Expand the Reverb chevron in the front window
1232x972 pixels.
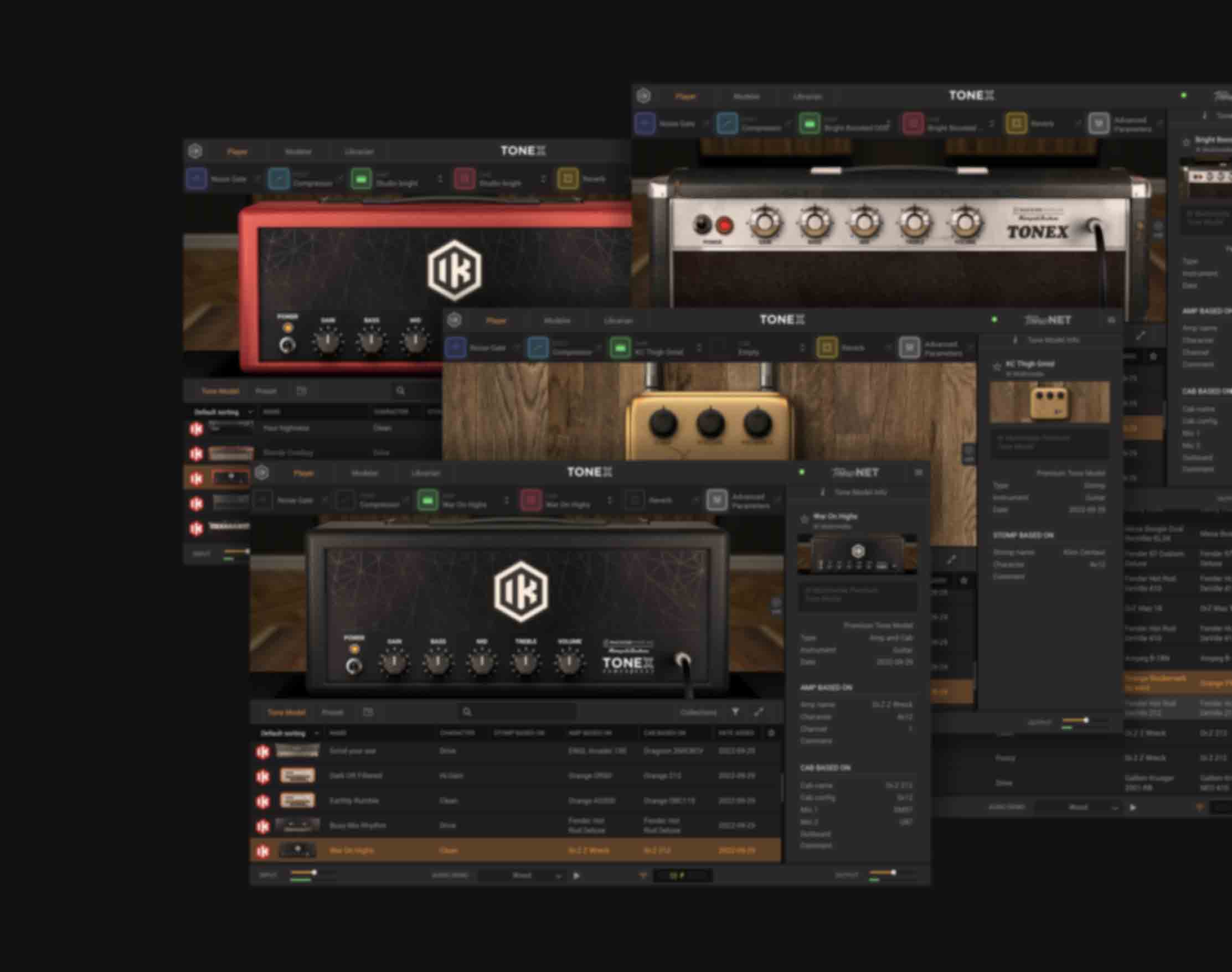point(695,500)
